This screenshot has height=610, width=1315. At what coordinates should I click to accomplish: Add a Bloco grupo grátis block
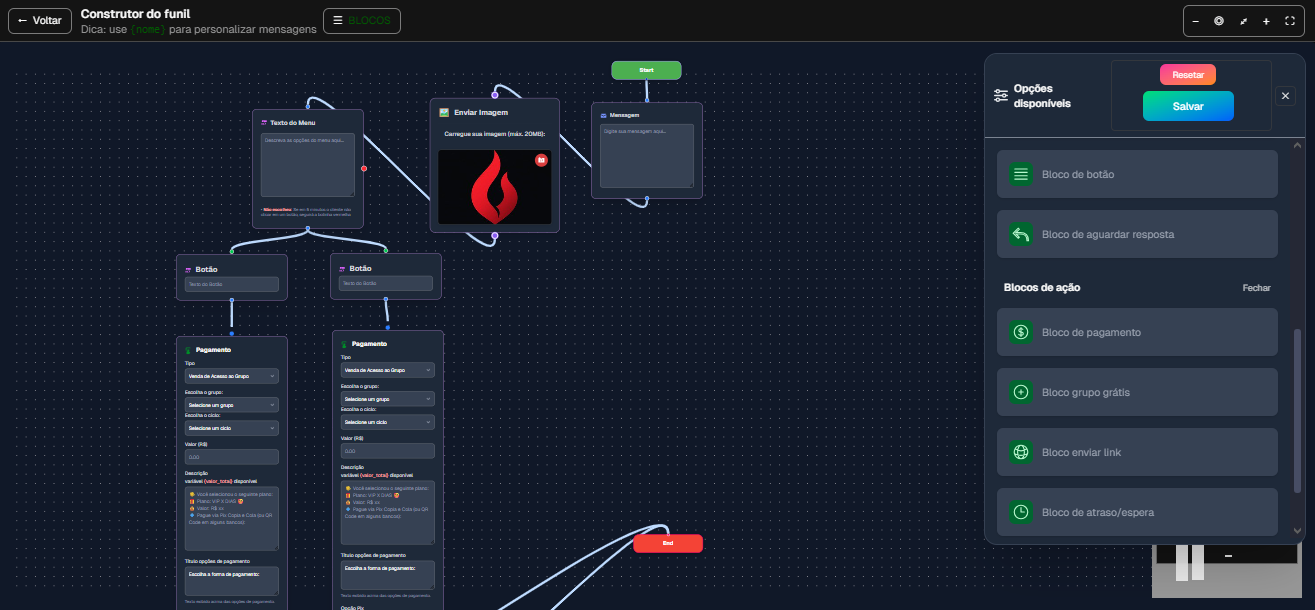pos(1137,392)
